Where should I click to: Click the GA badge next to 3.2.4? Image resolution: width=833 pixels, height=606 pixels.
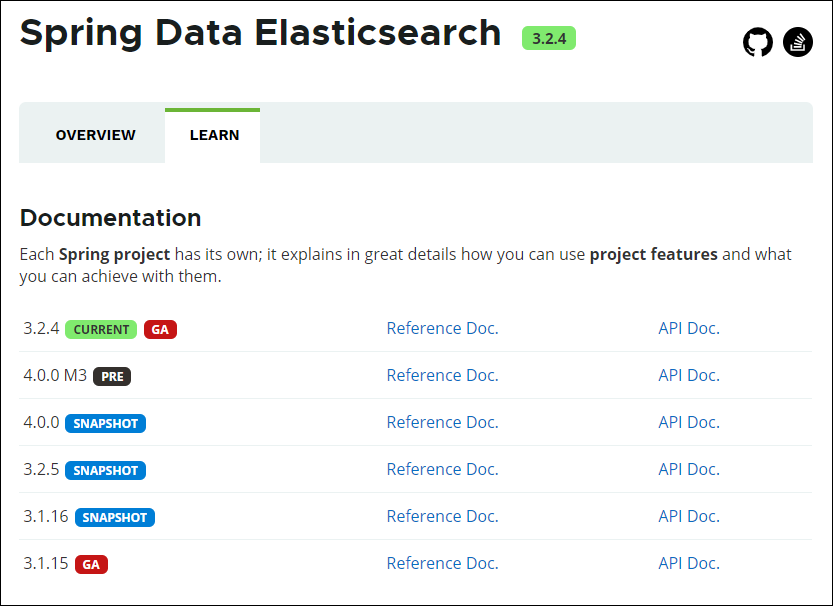coord(160,329)
